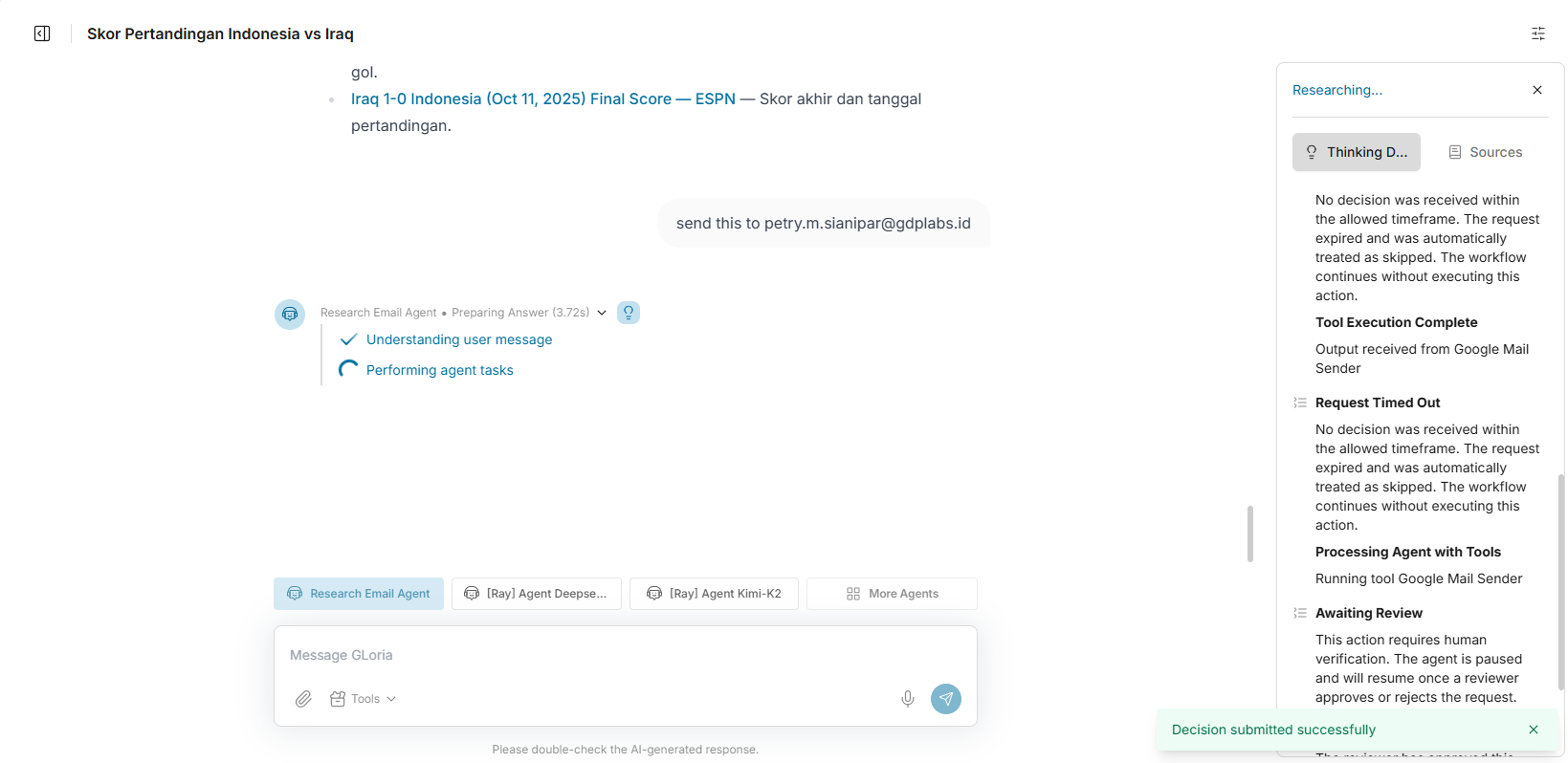The image size is (1568, 763).
Task: Click the lightbulb thinking icon
Action: pyautogui.click(x=629, y=313)
